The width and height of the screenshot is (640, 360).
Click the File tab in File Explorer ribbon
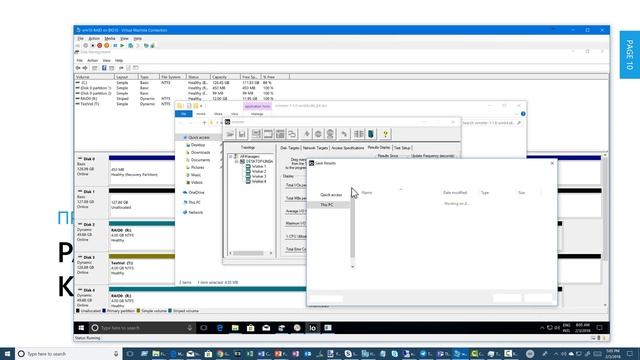[x=184, y=114]
